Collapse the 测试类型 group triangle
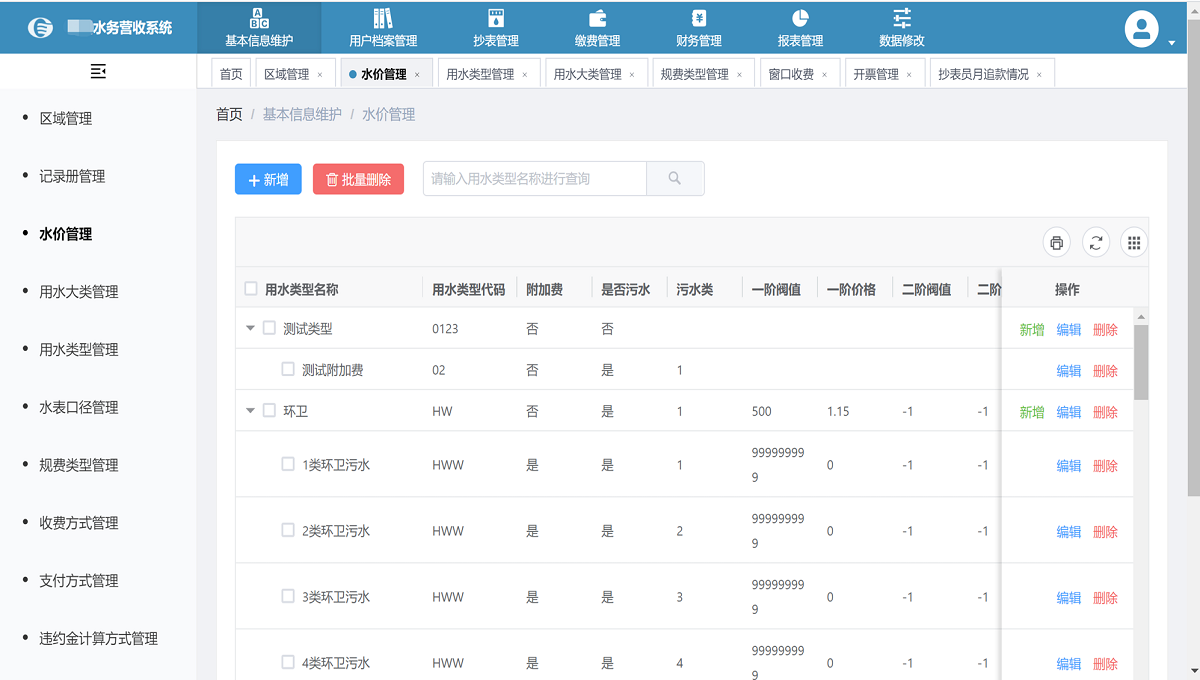Image resolution: width=1200 pixels, height=680 pixels. point(249,328)
